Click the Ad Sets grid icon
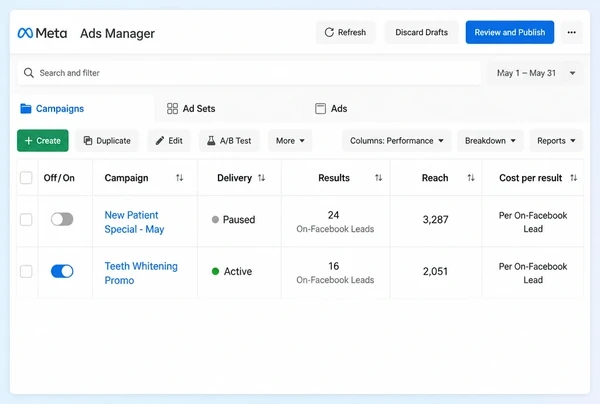This screenshot has height=404, width=600. (x=172, y=109)
